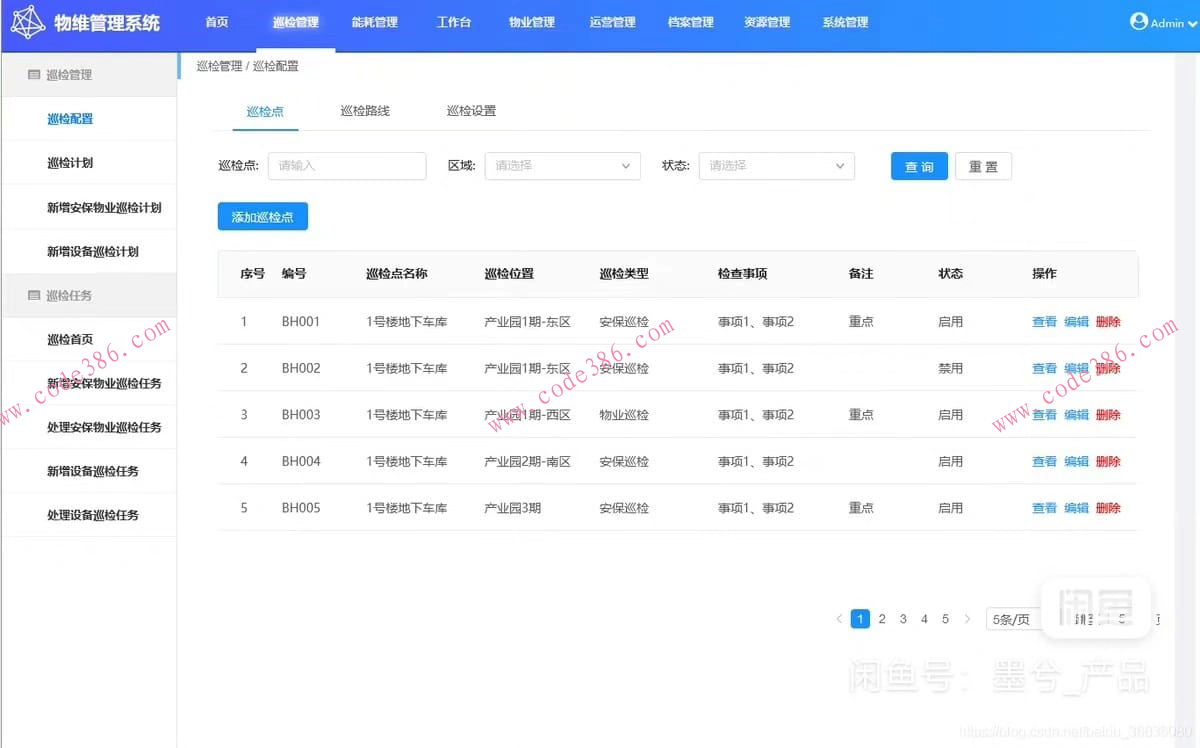
Task: Go to page 3 in pagination
Action: coord(902,619)
